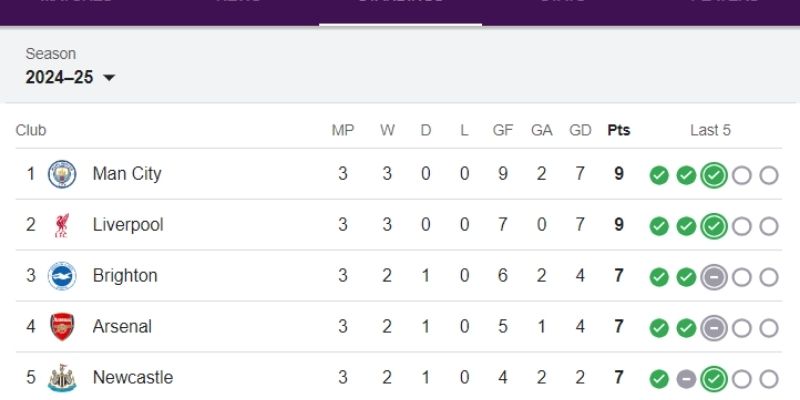Click Liverpool's first green win checkmark
This screenshot has width=800, height=400.
pos(658,226)
